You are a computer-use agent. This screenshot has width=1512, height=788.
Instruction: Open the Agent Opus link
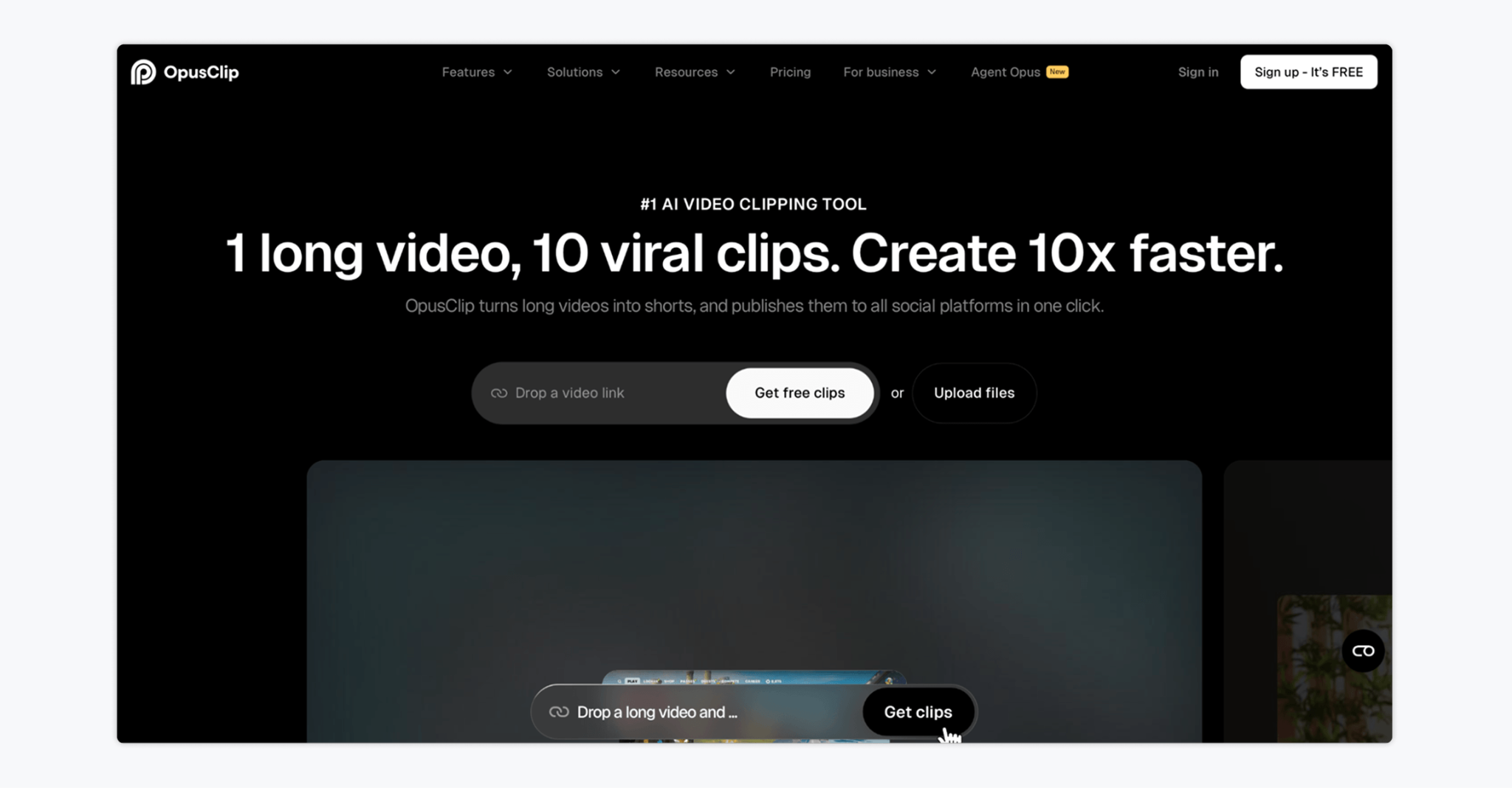tap(1005, 72)
